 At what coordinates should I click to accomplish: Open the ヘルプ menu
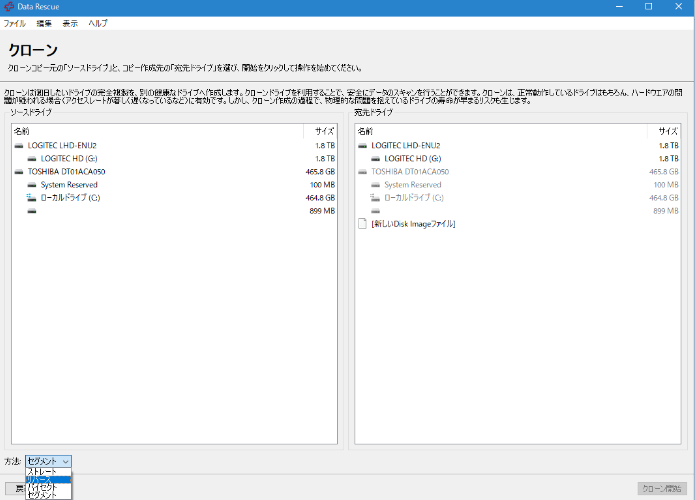point(98,22)
